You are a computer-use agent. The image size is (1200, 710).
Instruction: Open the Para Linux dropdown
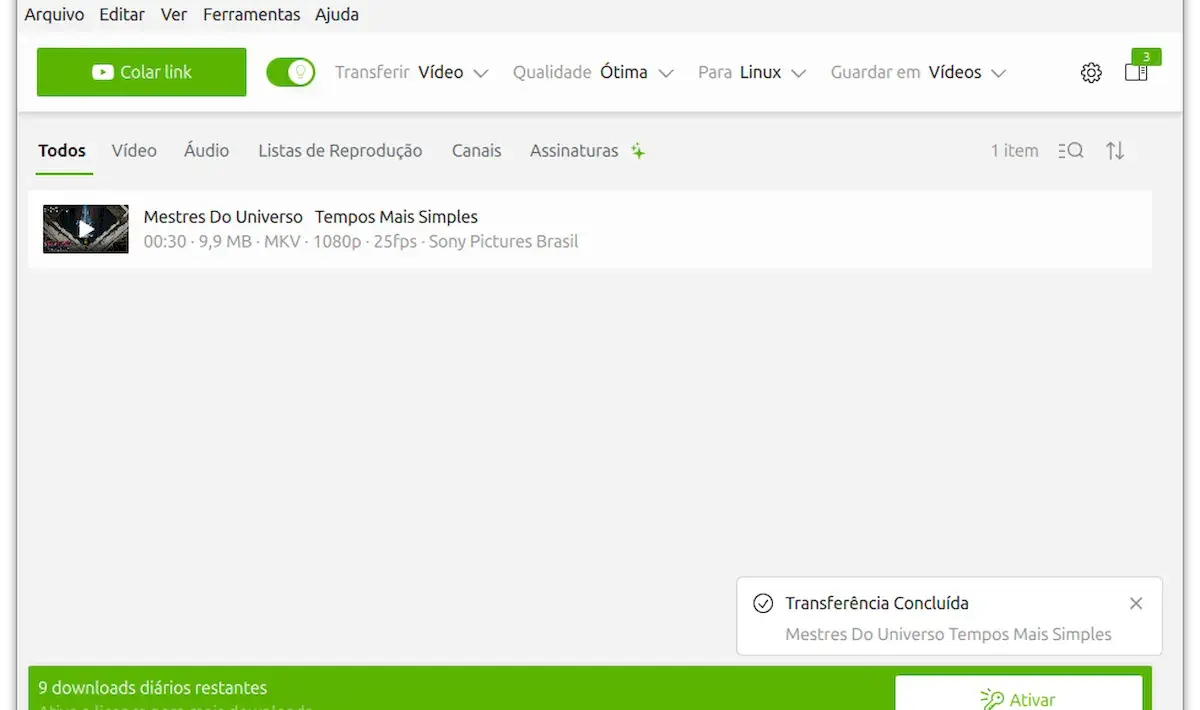coord(752,72)
